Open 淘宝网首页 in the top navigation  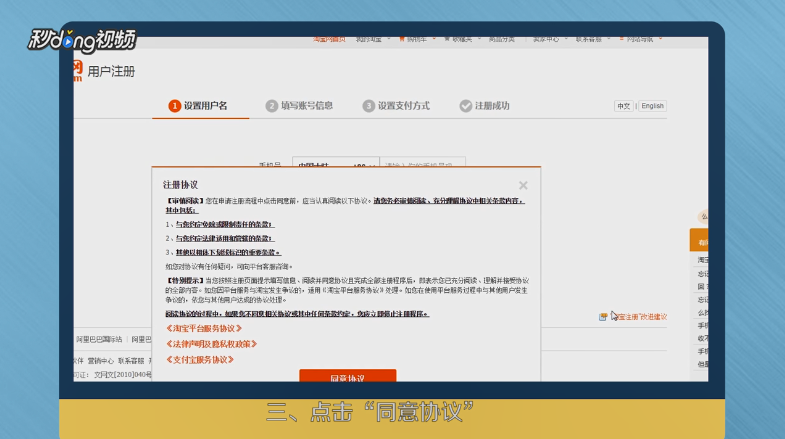329,39
